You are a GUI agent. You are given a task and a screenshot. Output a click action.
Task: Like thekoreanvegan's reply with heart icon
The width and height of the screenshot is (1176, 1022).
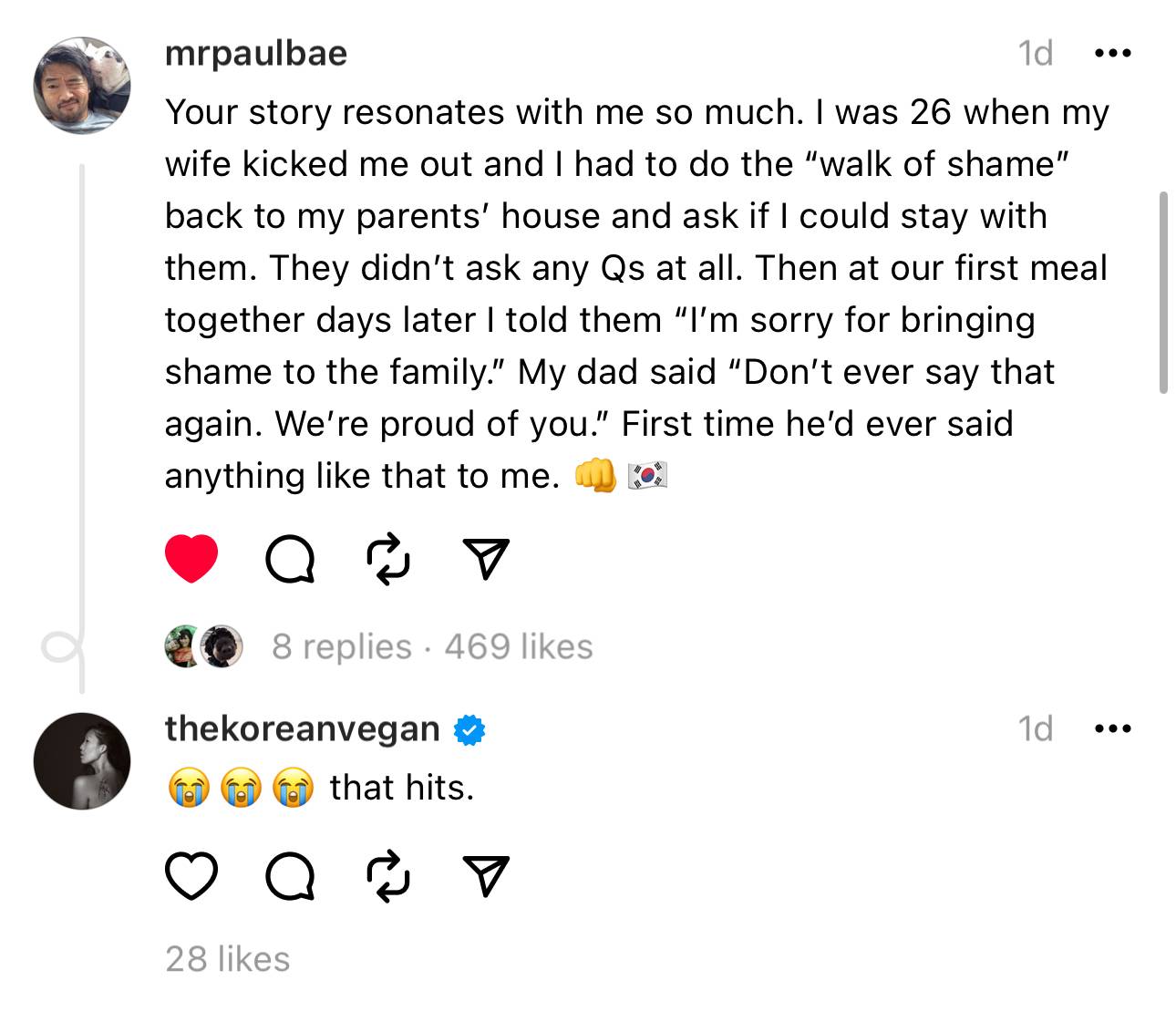pos(191,876)
